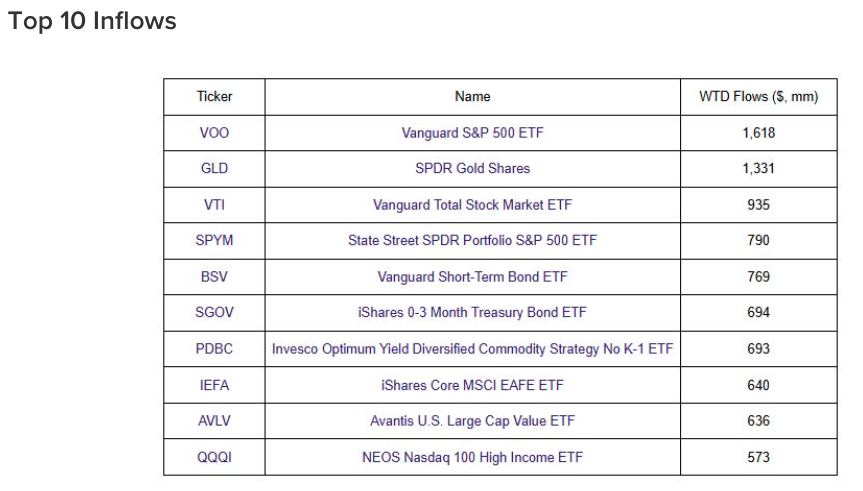Open Vanguard Total Stock Market ETF link
863x491 pixels.
(x=472, y=205)
